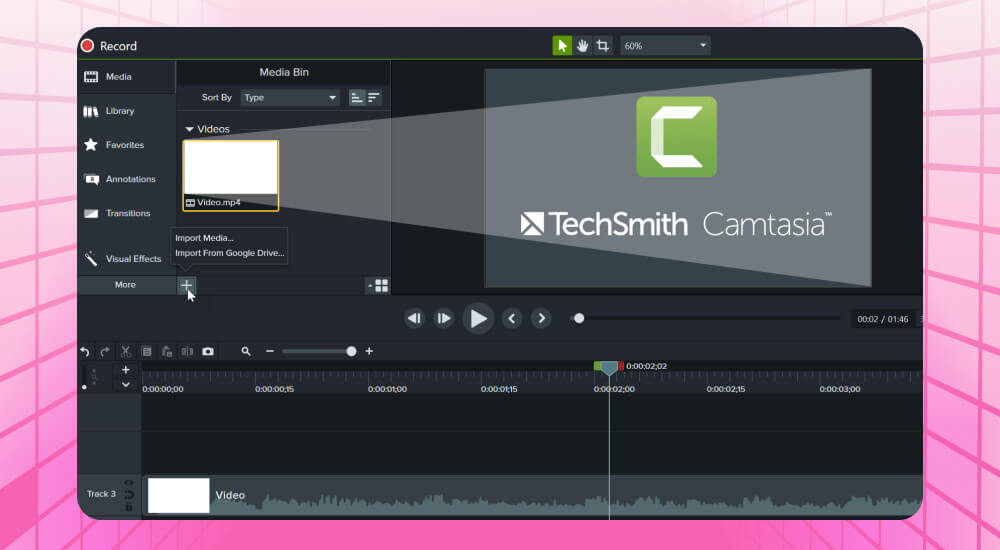1000x550 pixels.
Task: Open the Transitions tab
Action: click(x=126, y=213)
